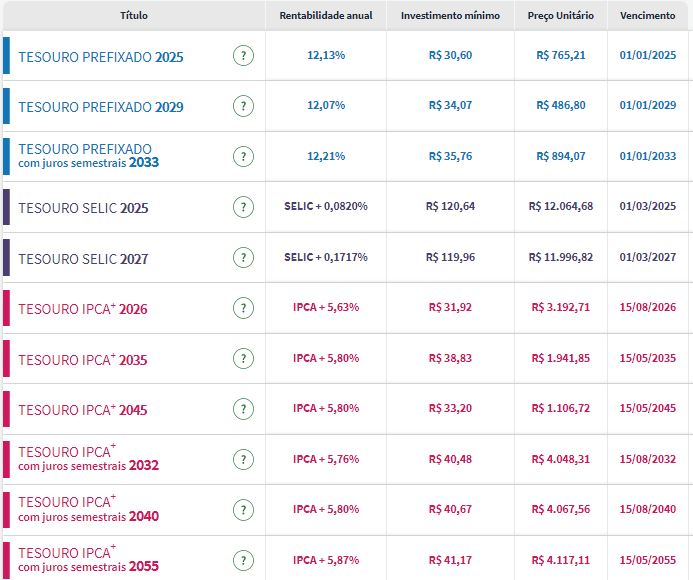Select Tesouro IPCA+ 2026 title
693x580 pixels.
83,309
